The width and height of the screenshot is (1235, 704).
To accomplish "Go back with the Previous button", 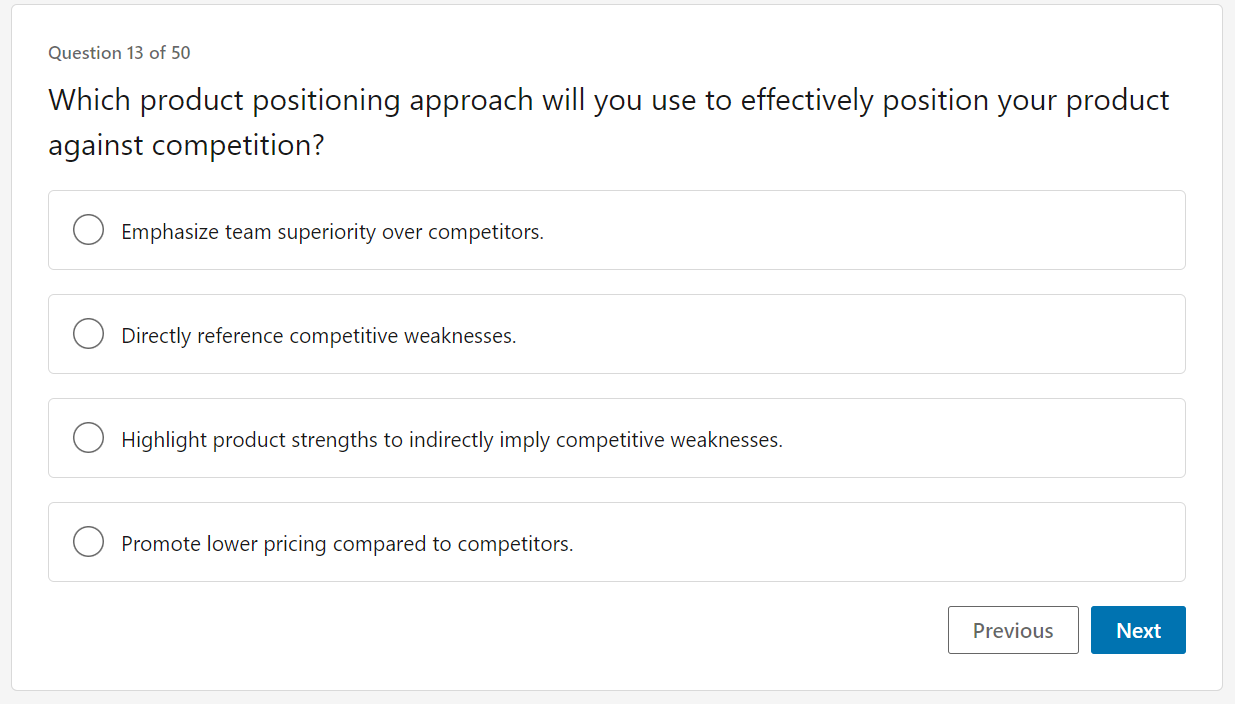I will pyautogui.click(x=1013, y=630).
